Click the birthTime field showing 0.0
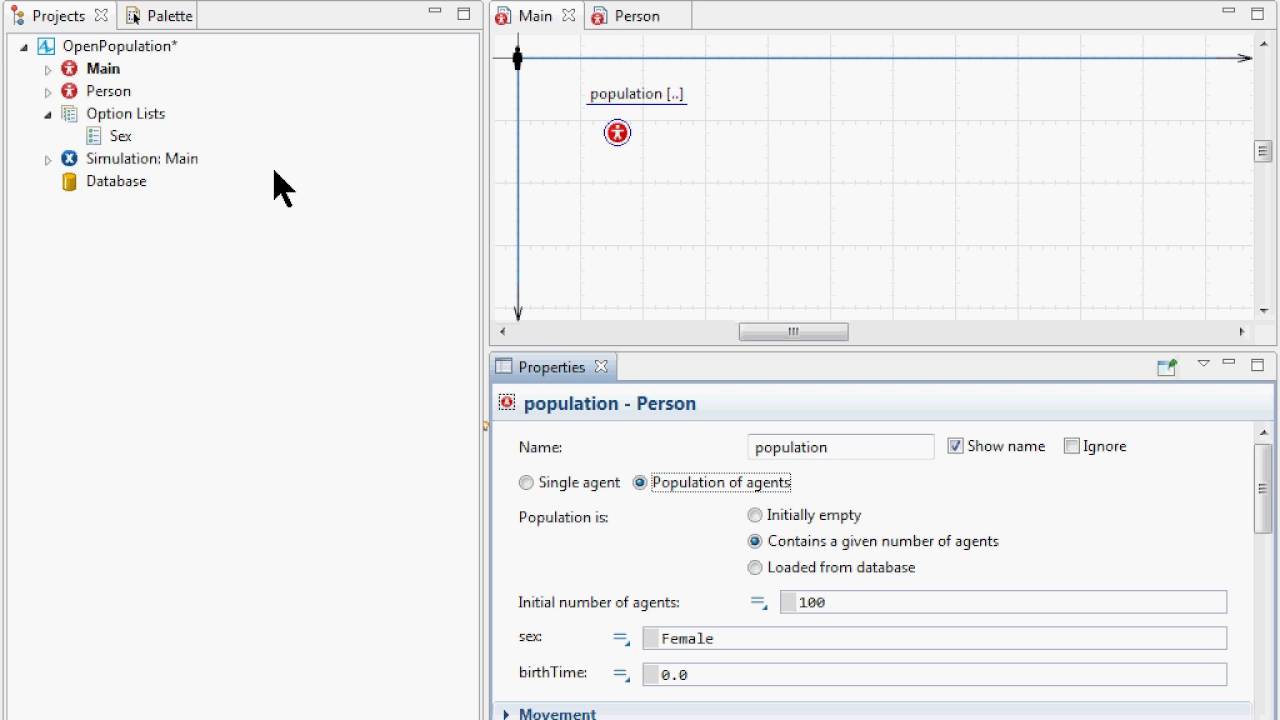The image size is (1280, 720). coord(934,674)
